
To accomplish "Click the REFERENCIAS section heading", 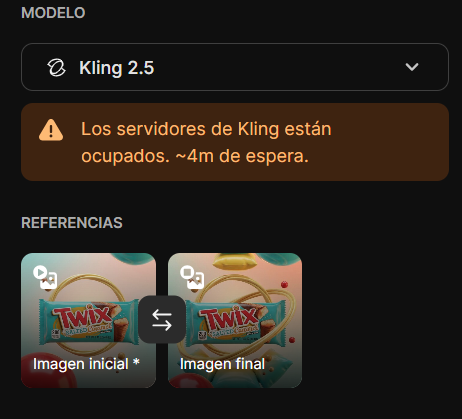I will point(72,223).
